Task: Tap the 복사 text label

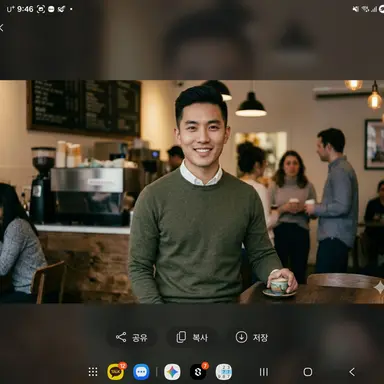Action: click(200, 338)
